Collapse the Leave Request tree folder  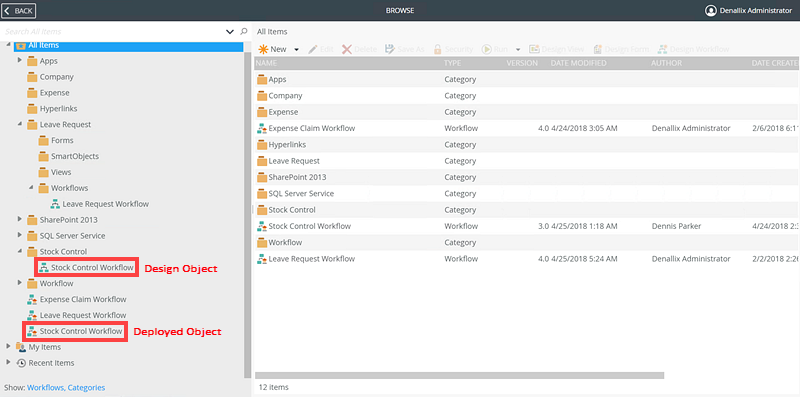coord(19,124)
